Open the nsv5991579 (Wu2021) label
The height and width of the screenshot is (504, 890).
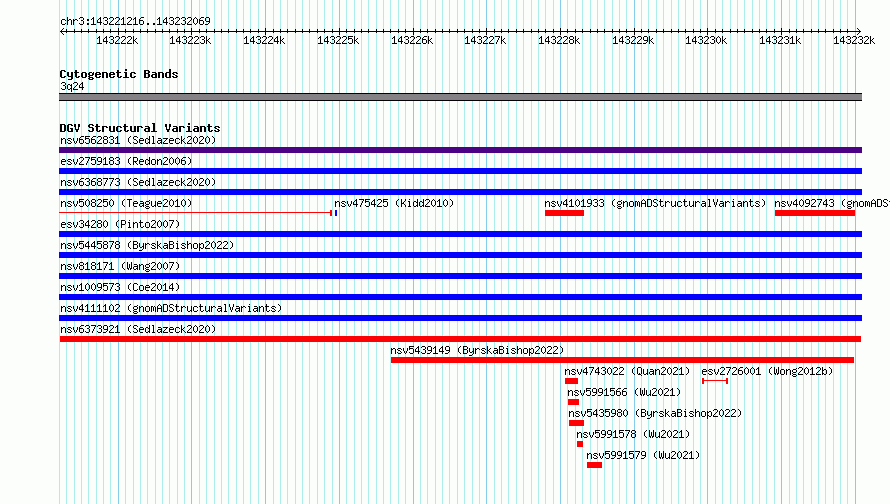643,455
